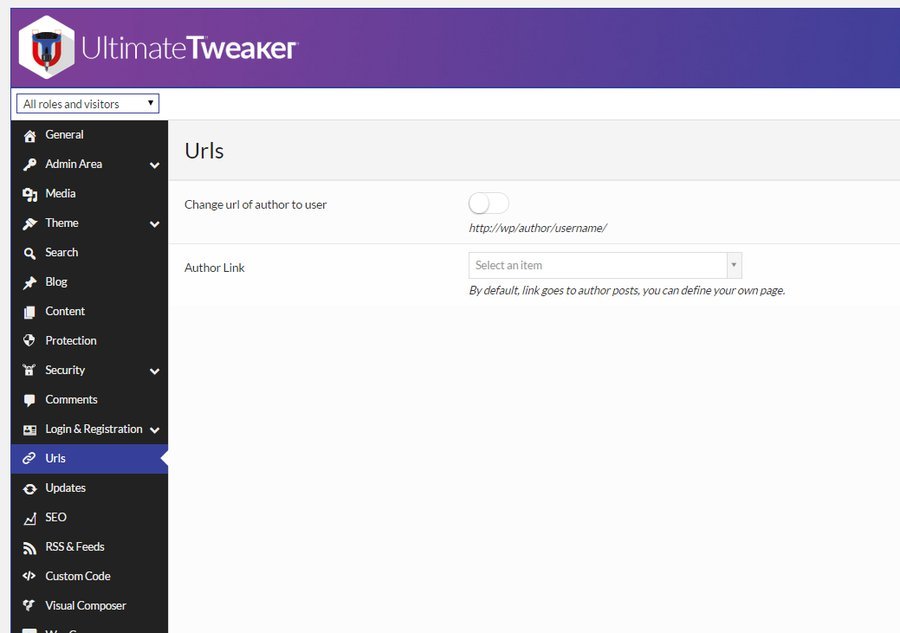
Task: Open the SEO settings
Action: click(90, 517)
